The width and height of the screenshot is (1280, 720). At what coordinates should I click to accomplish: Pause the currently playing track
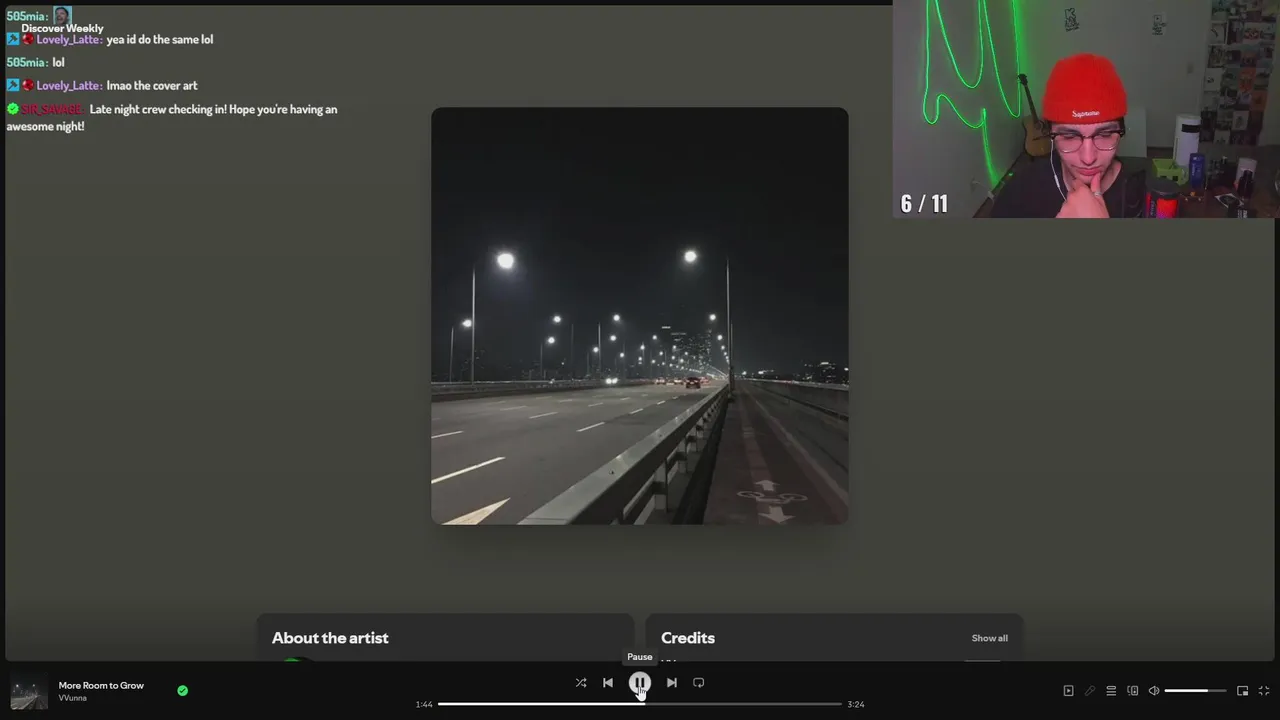639,683
